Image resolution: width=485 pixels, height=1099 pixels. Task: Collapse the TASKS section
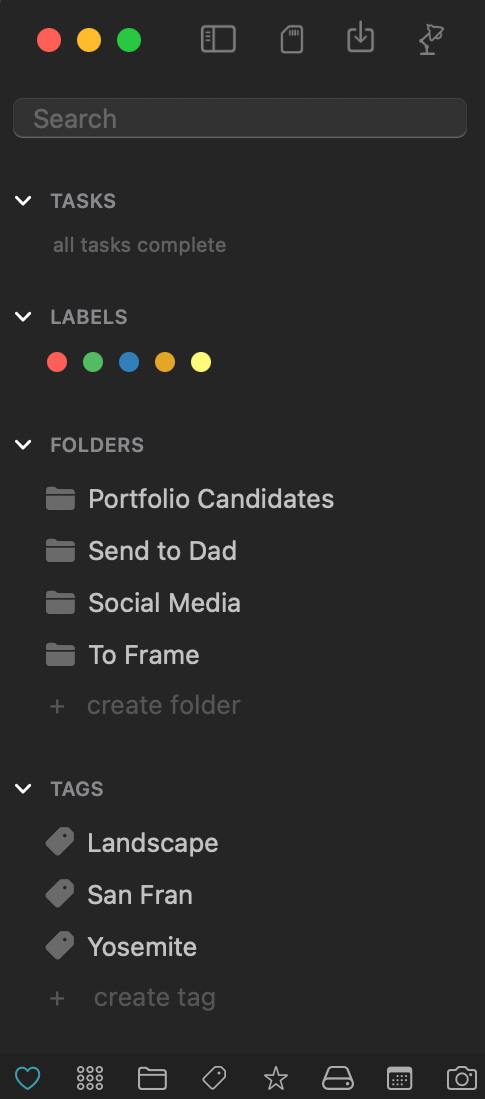coord(23,201)
